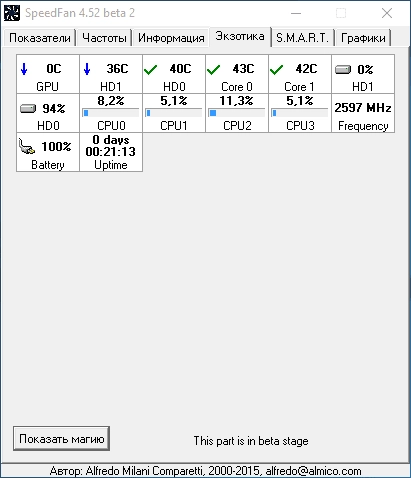Click the hard drive icon beside HD0 94%

click(28, 108)
